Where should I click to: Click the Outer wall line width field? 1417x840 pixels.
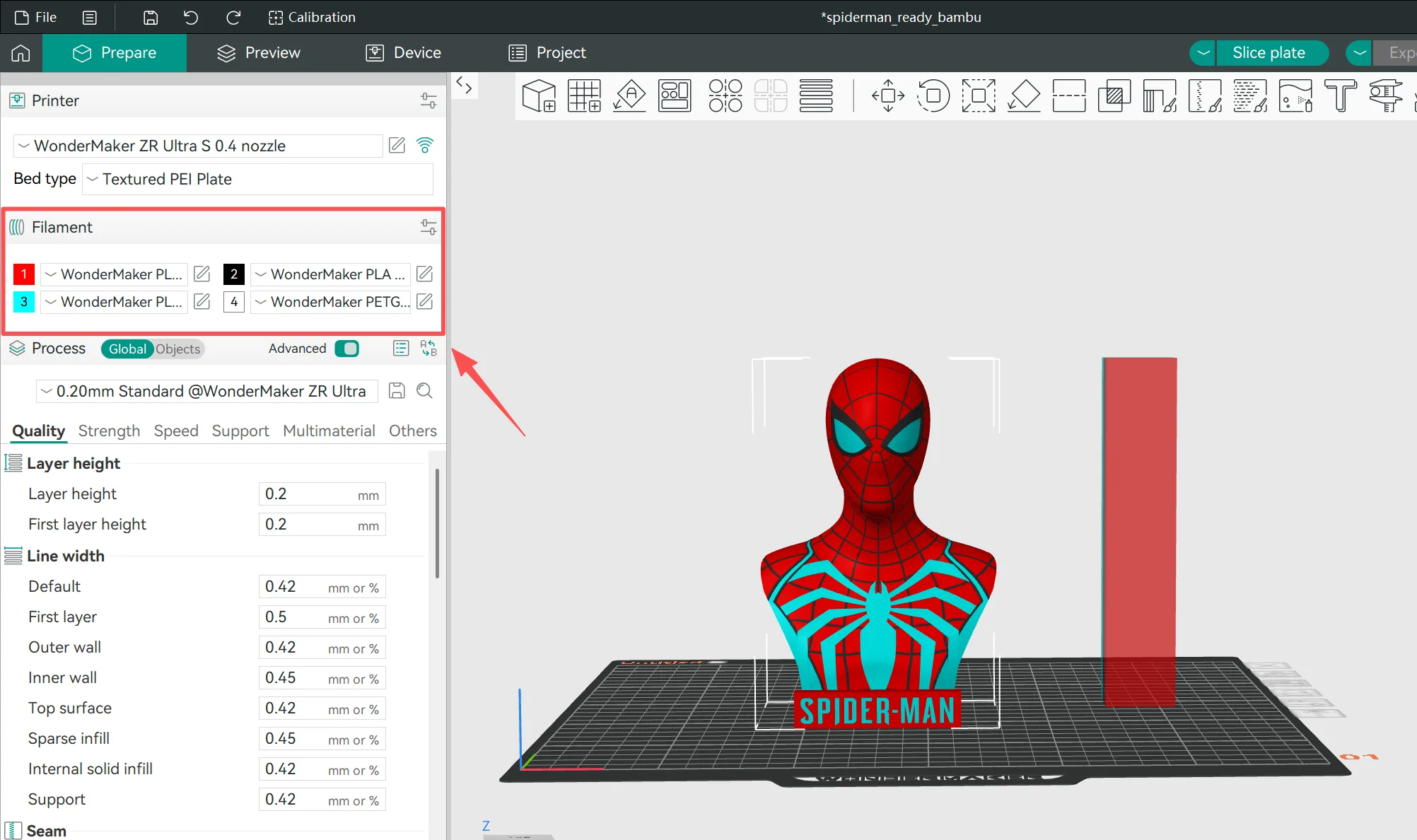click(x=322, y=647)
